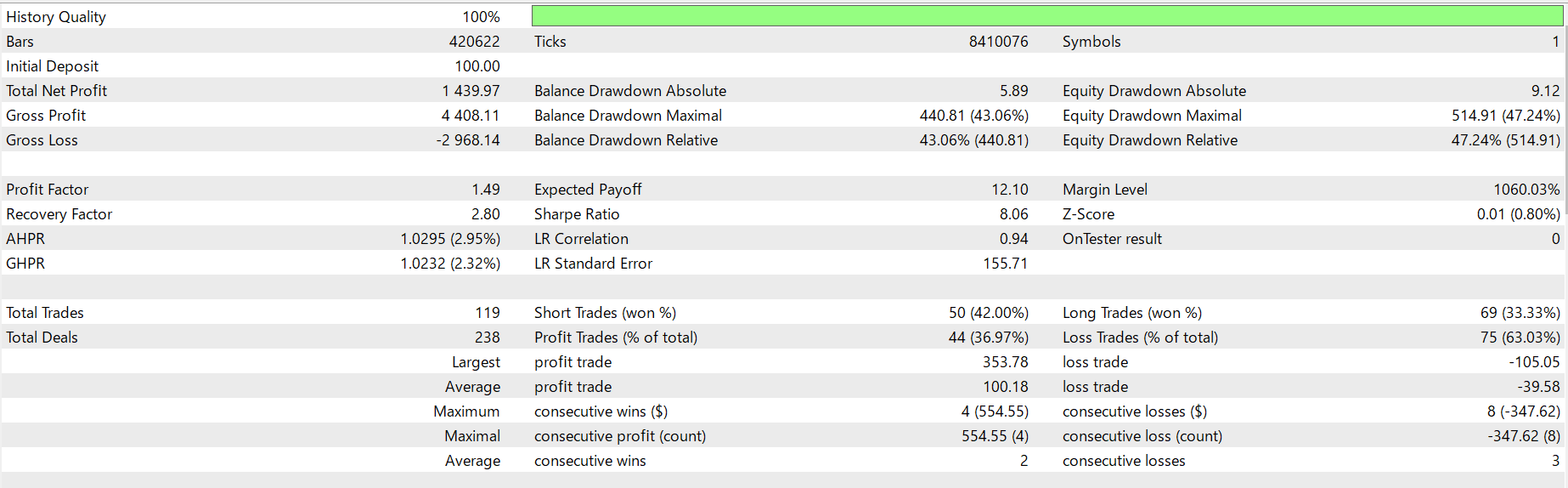This screenshot has height=488, width=1568.
Task: Select the Equity Drawdown Relative value
Action: coord(1505,140)
